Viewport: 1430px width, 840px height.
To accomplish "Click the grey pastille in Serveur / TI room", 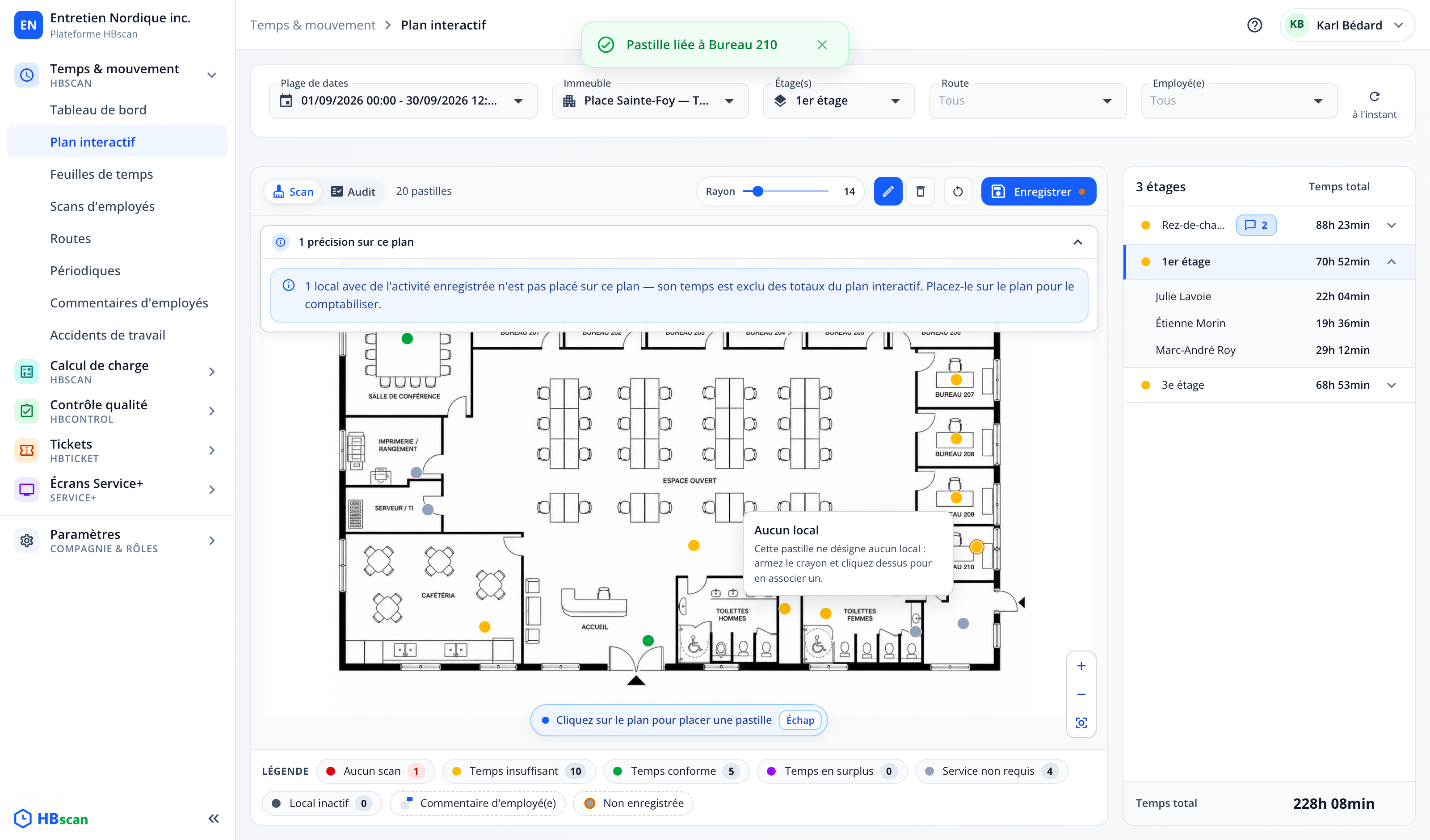I will pos(428,510).
